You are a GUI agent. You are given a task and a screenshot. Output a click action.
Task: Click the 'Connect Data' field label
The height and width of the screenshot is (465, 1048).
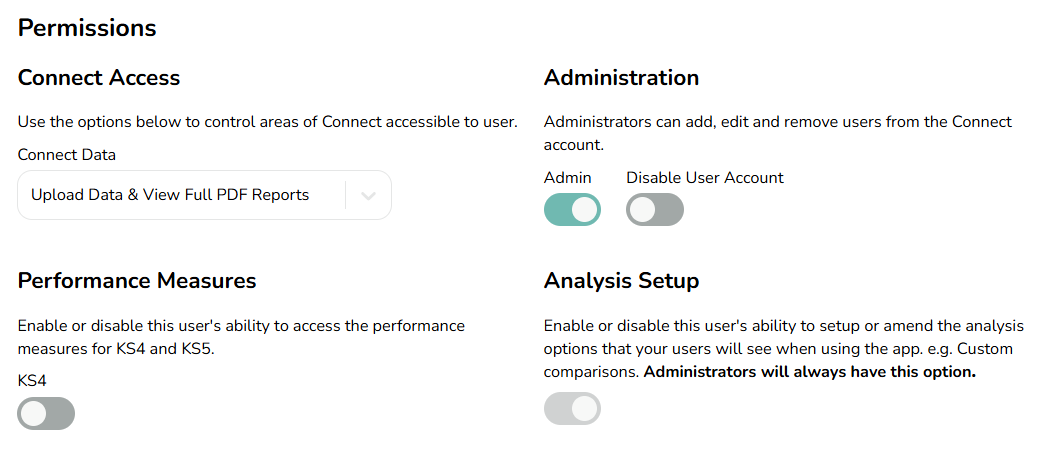(66, 155)
